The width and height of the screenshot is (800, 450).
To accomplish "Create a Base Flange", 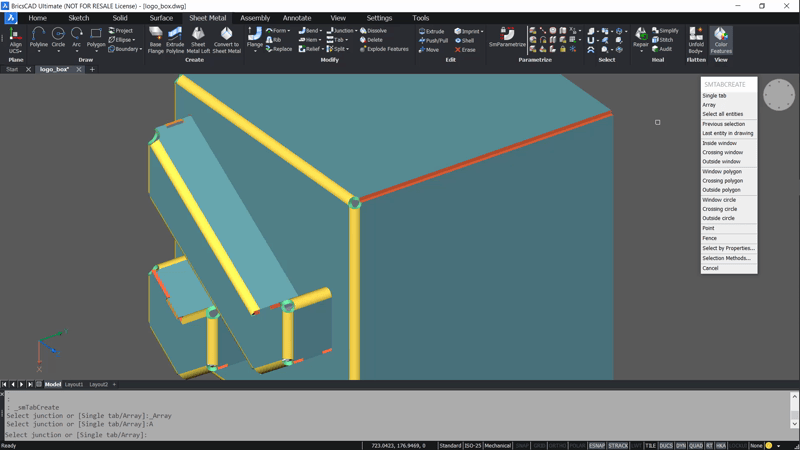I will (x=156, y=40).
